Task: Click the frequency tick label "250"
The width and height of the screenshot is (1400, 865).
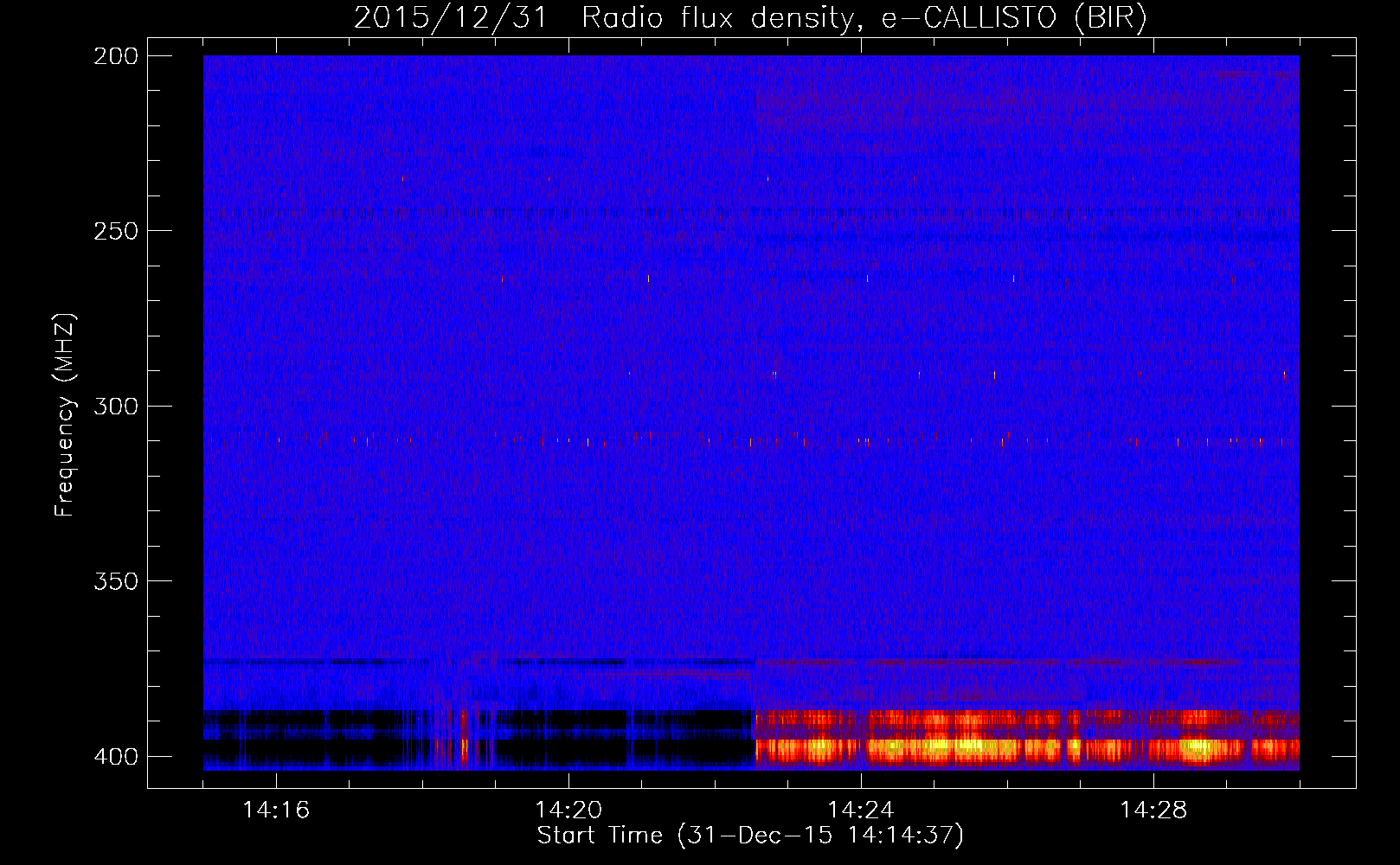Action: 115,231
